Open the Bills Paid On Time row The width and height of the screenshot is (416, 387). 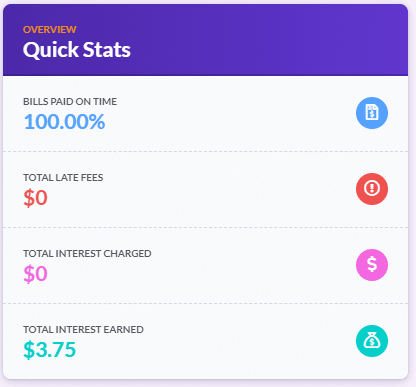(205, 114)
